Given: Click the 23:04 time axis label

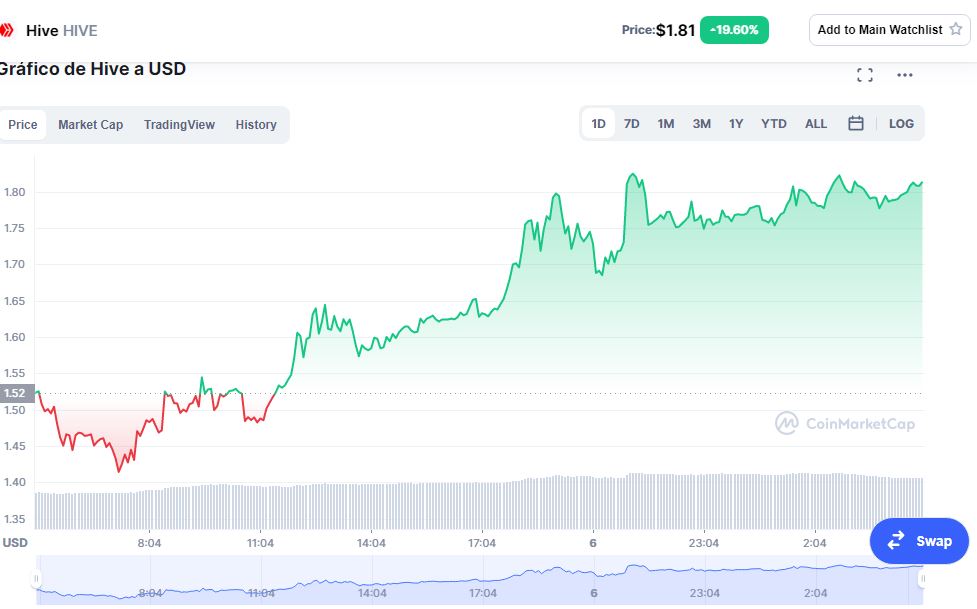Looking at the screenshot, I should click(x=704, y=543).
